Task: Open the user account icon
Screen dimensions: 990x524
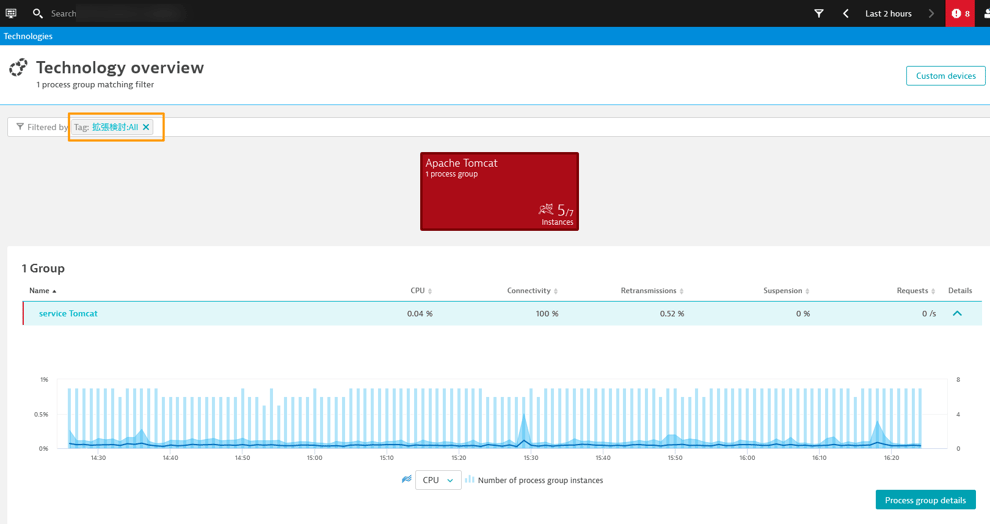Action: tap(986, 13)
